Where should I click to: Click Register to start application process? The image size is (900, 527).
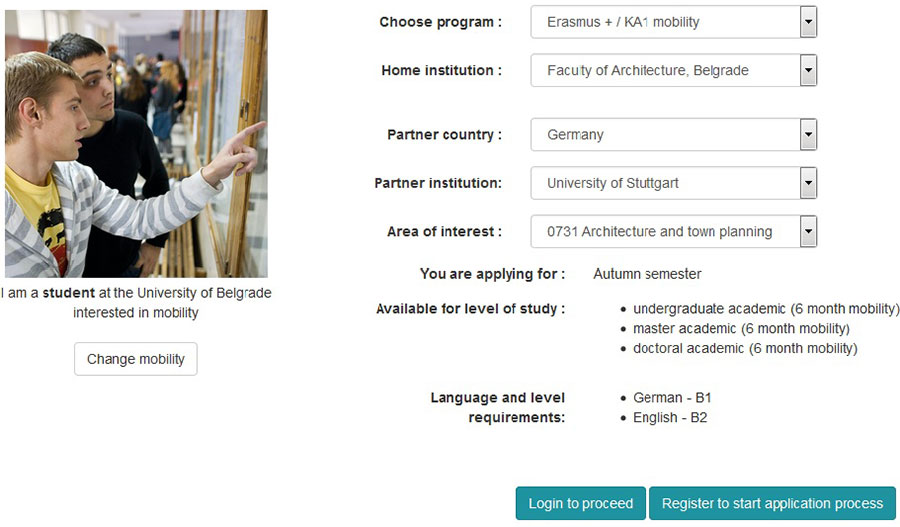(x=772, y=504)
